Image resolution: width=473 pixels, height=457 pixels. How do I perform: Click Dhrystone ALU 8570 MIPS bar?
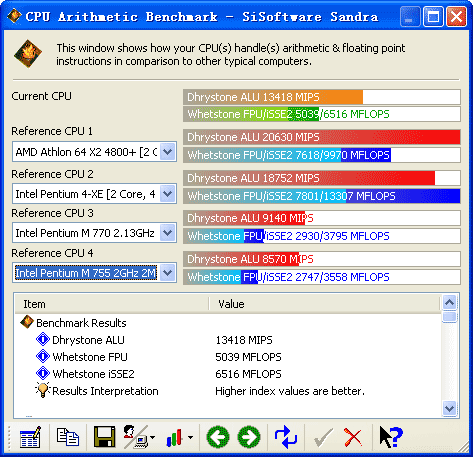coord(322,259)
